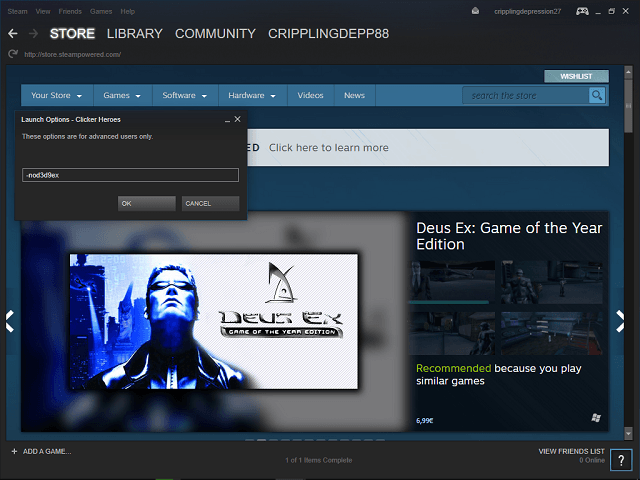Click the store URL address text

coord(72,54)
